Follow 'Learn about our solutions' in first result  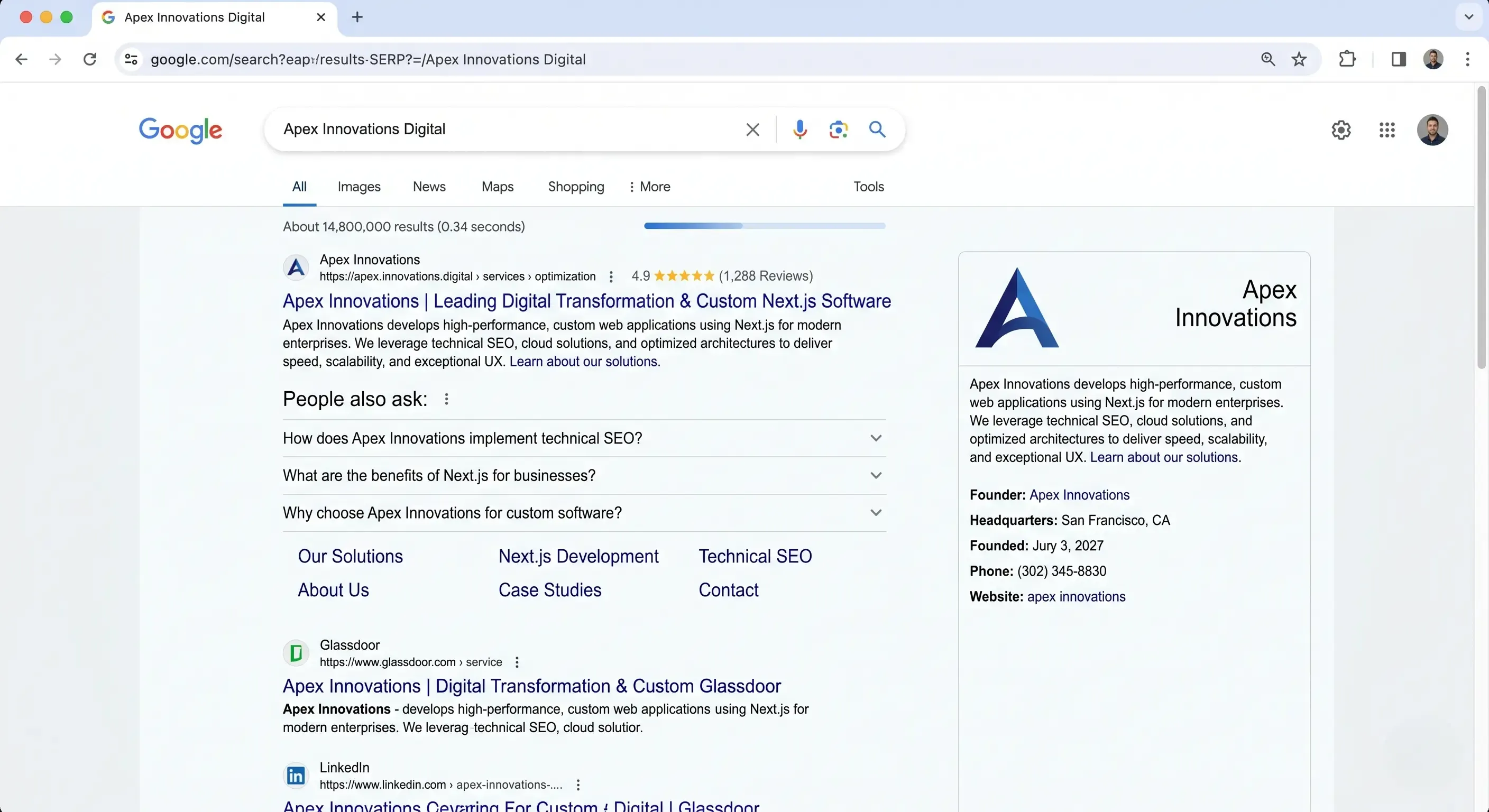point(584,362)
